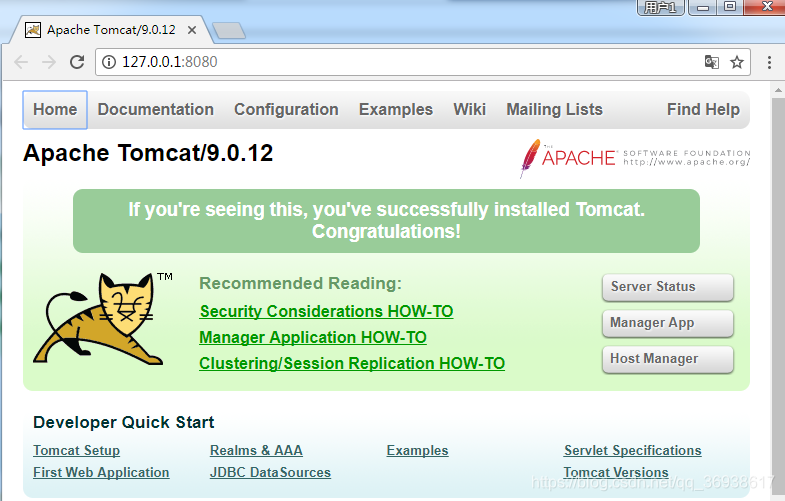
Task: Click the successfully installed Tomcat banner
Action: pos(386,221)
